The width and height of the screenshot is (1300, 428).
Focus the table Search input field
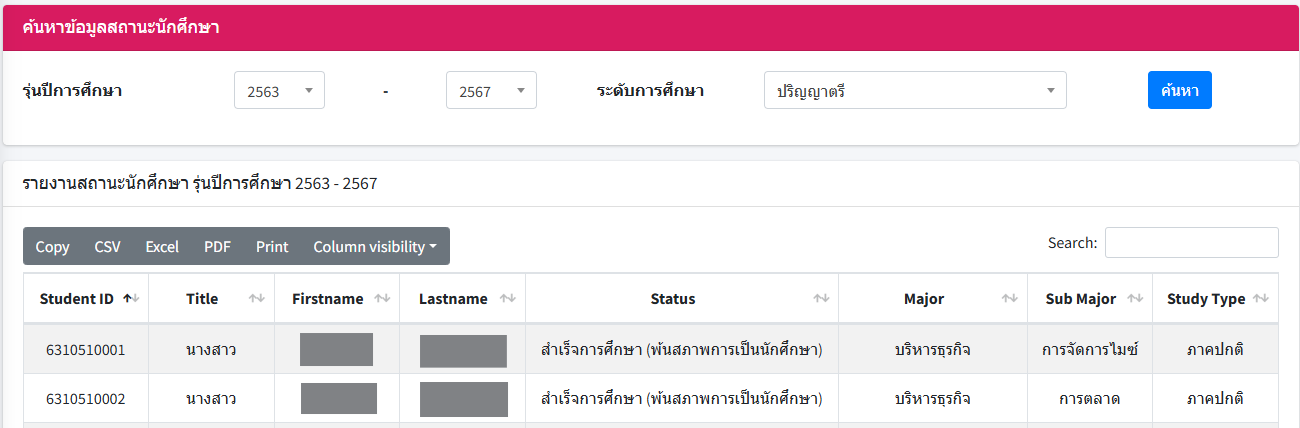[1191, 243]
